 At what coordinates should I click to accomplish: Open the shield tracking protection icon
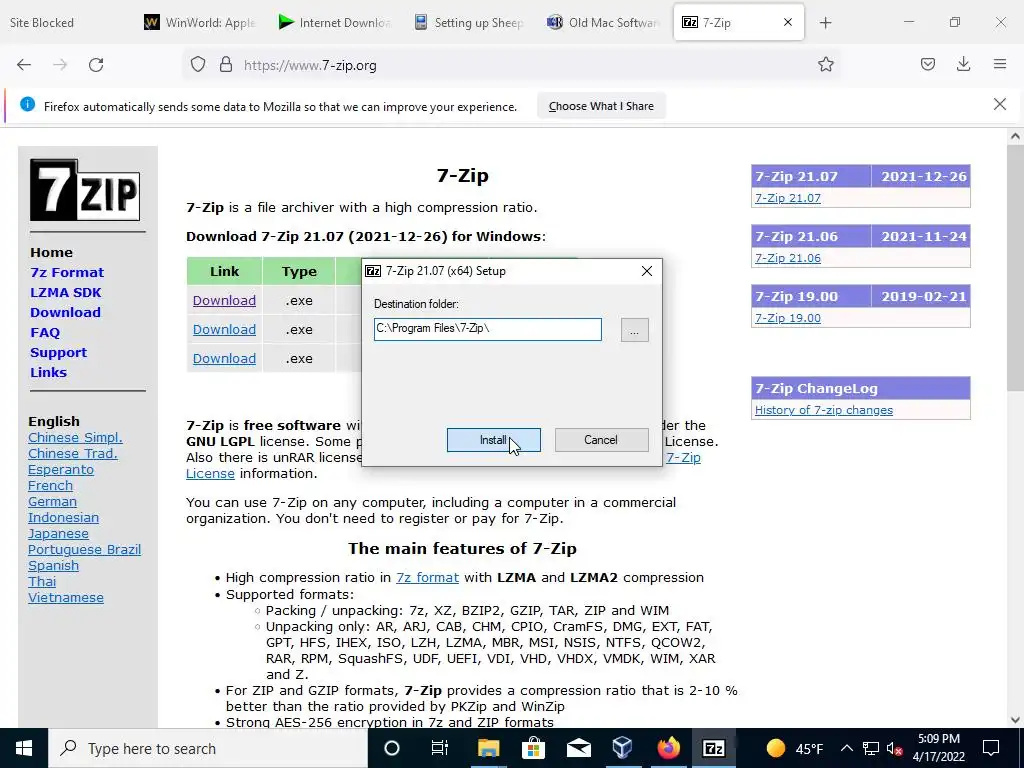pyautogui.click(x=198, y=65)
